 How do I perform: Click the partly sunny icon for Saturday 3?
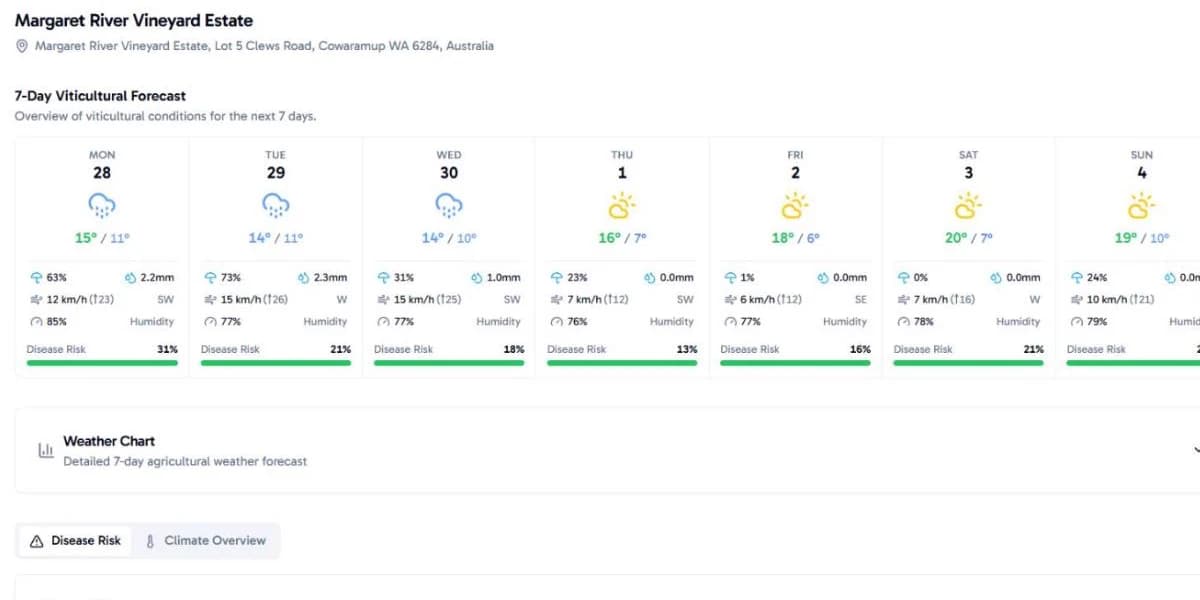coord(968,207)
